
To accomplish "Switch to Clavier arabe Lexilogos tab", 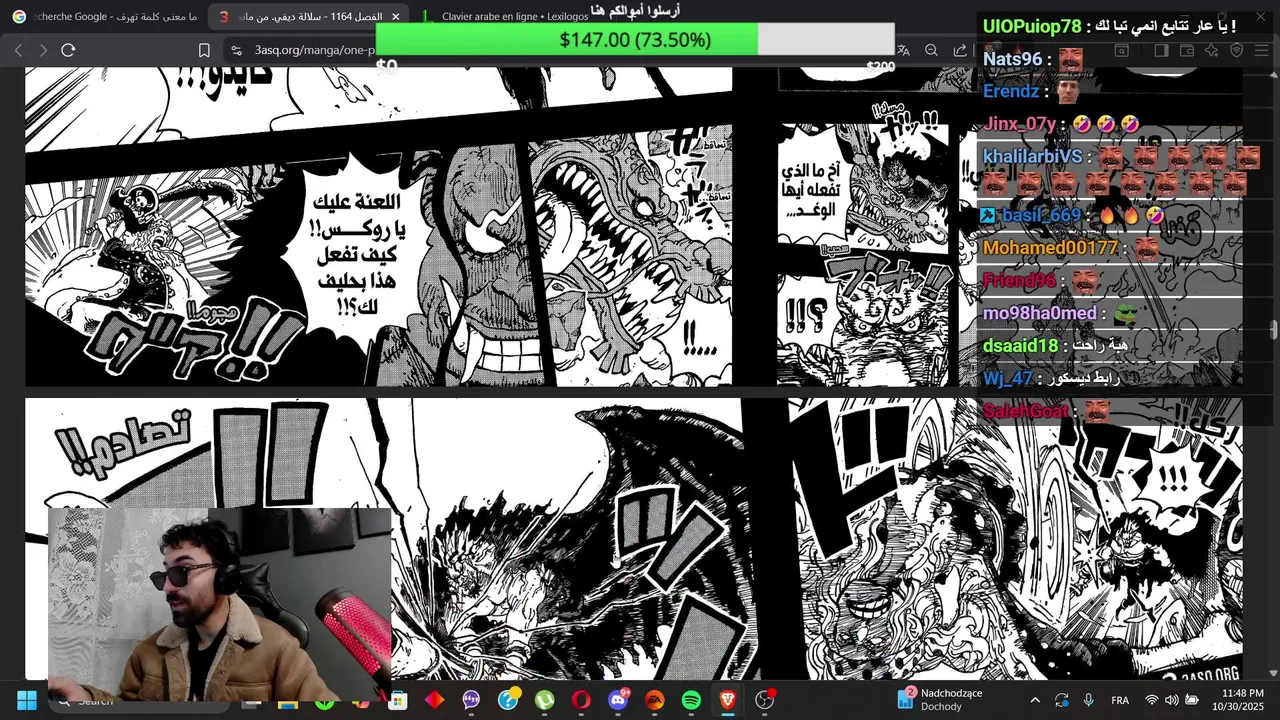I will click(515, 17).
